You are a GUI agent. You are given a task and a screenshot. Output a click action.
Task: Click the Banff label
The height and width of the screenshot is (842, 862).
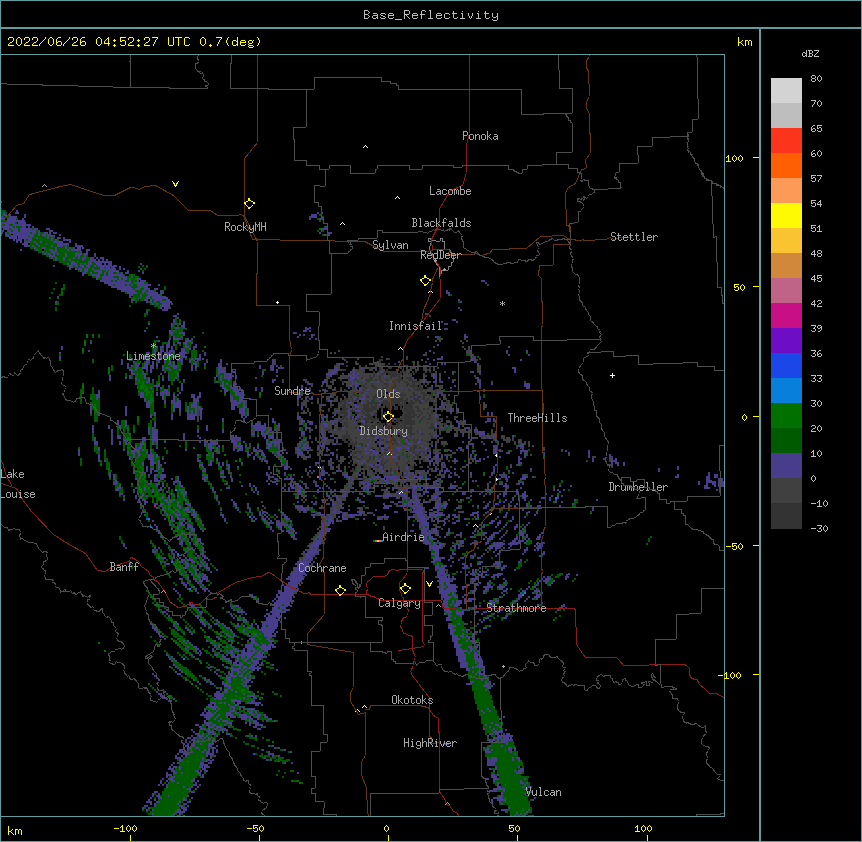[x=124, y=567]
